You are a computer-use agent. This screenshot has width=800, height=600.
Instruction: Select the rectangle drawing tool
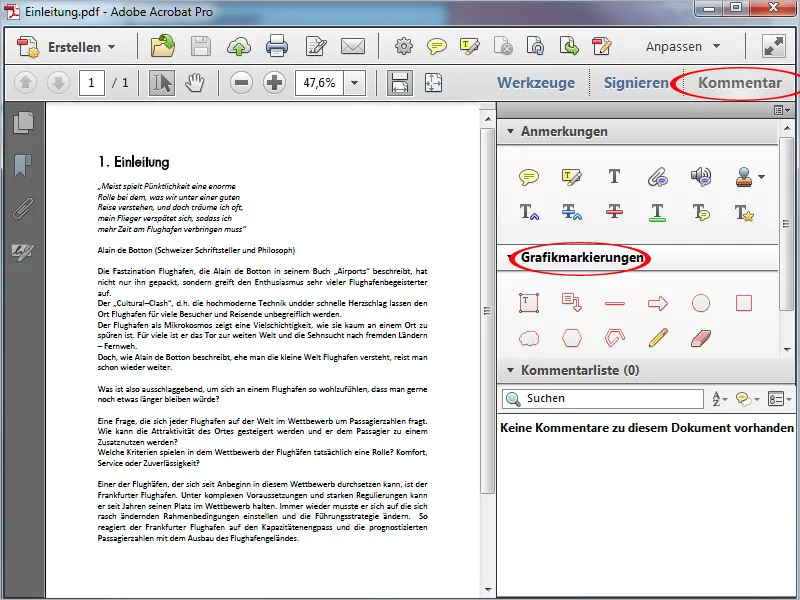(x=744, y=303)
